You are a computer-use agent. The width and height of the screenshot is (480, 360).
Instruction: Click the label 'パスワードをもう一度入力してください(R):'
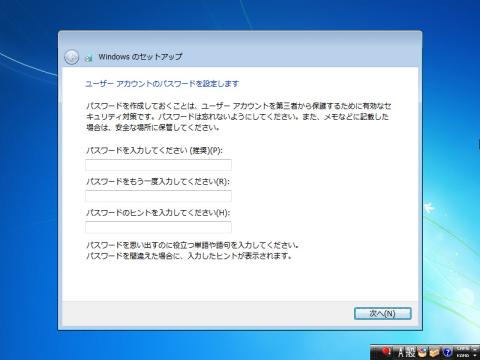(158, 182)
